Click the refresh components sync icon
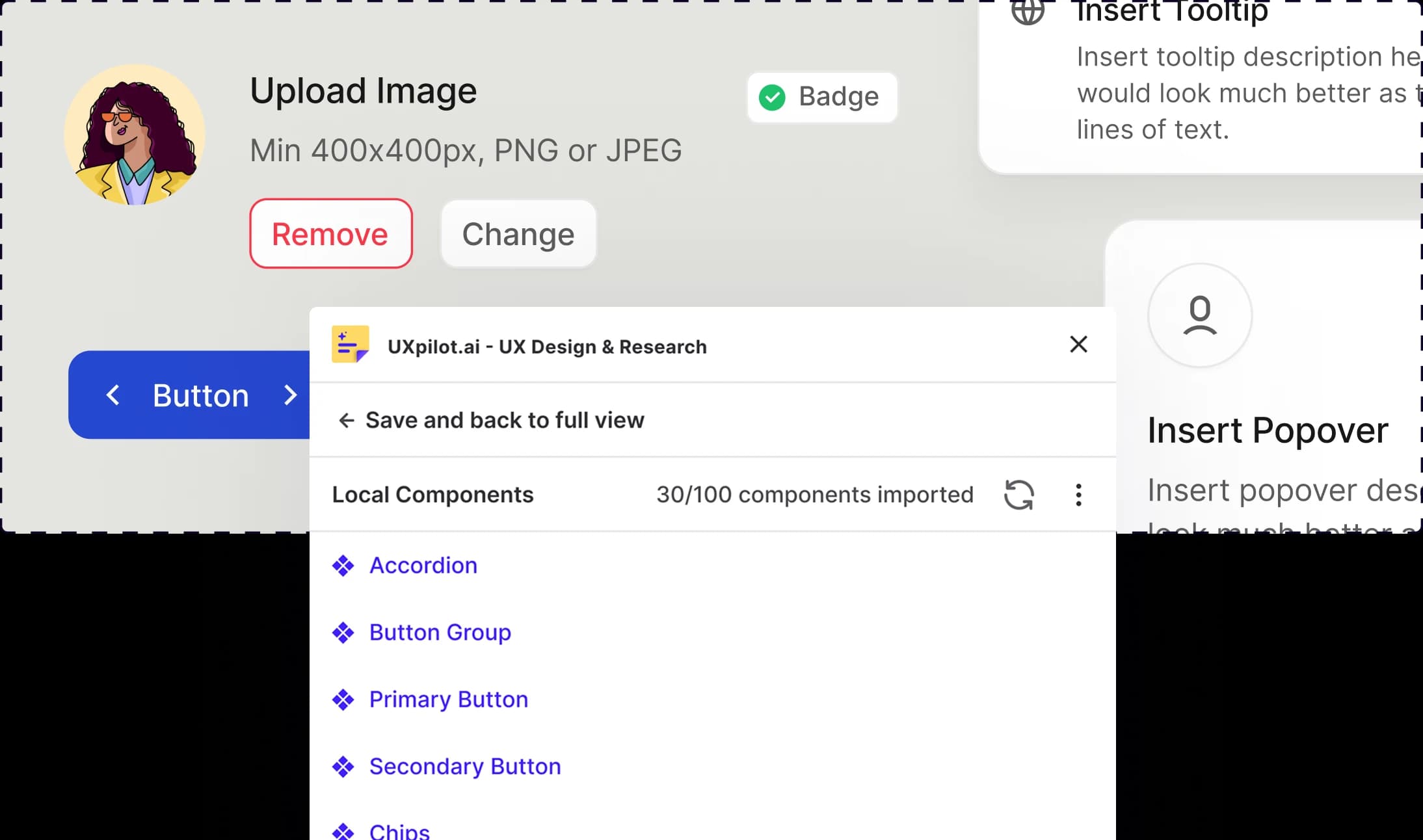Viewport: 1423px width, 840px height. pos(1019,495)
